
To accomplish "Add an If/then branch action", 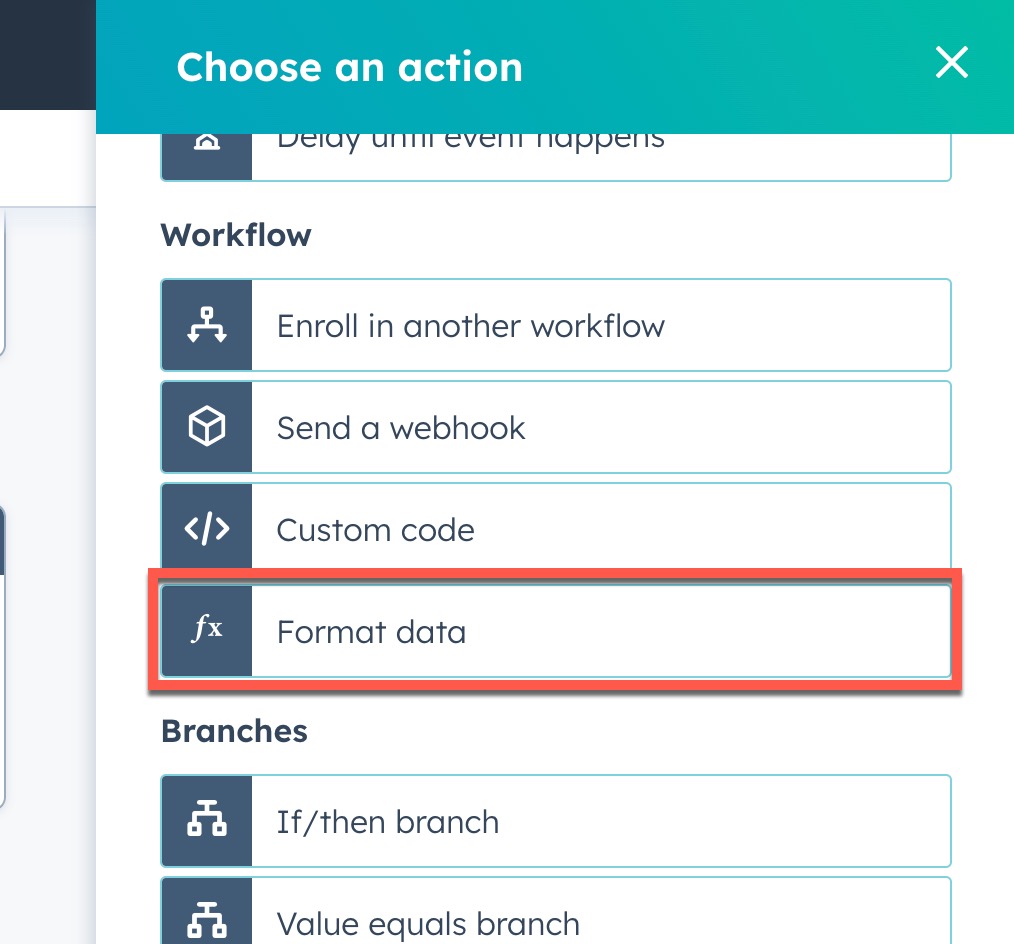I will click(x=388, y=822).
